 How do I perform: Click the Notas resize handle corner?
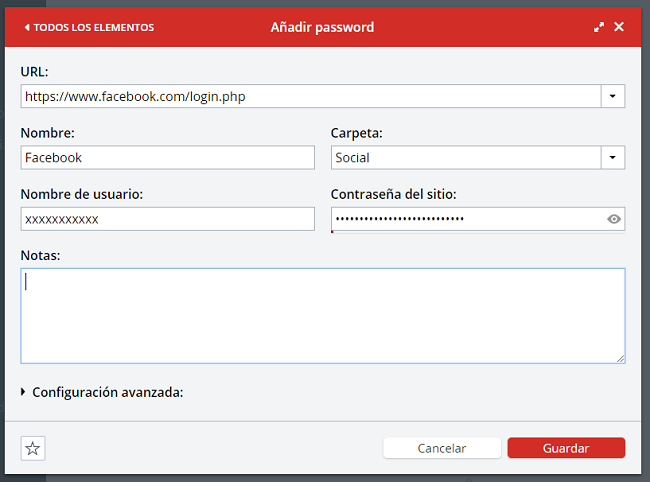[x=620, y=358]
